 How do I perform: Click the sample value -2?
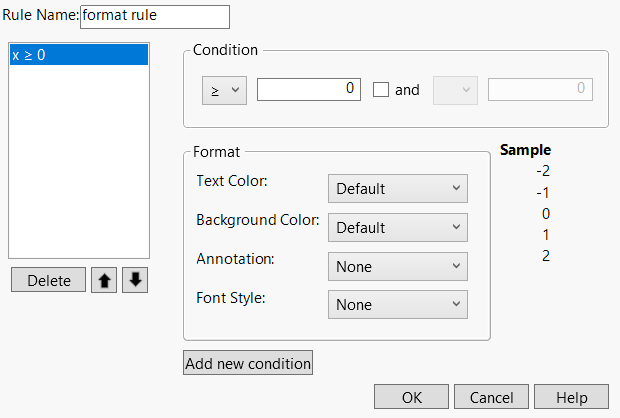coord(543,172)
